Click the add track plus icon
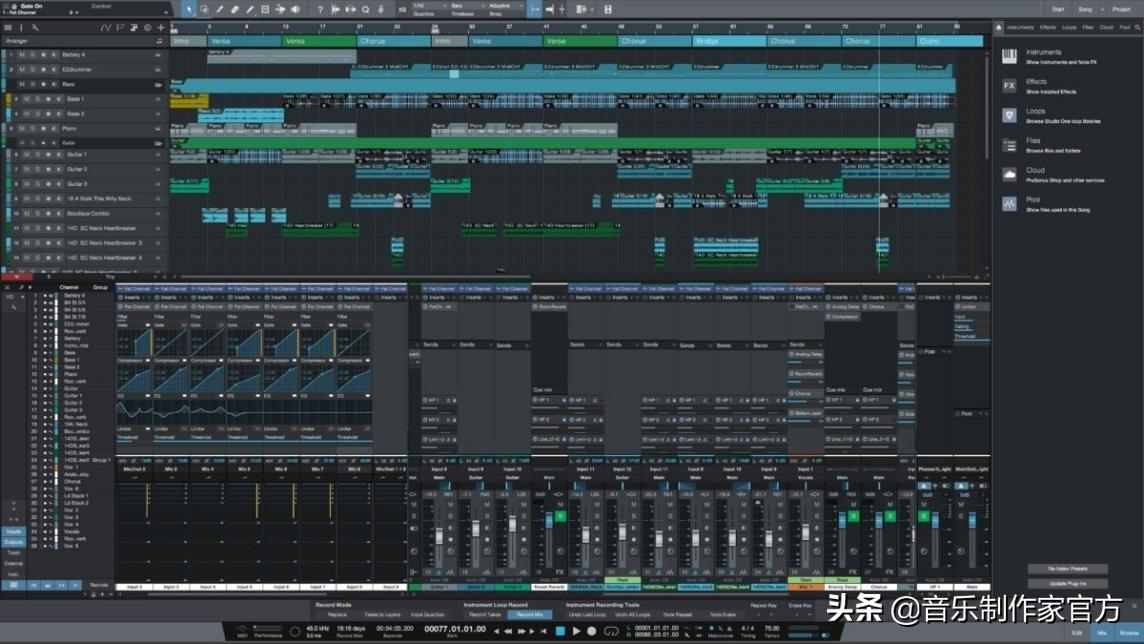 coord(160,27)
